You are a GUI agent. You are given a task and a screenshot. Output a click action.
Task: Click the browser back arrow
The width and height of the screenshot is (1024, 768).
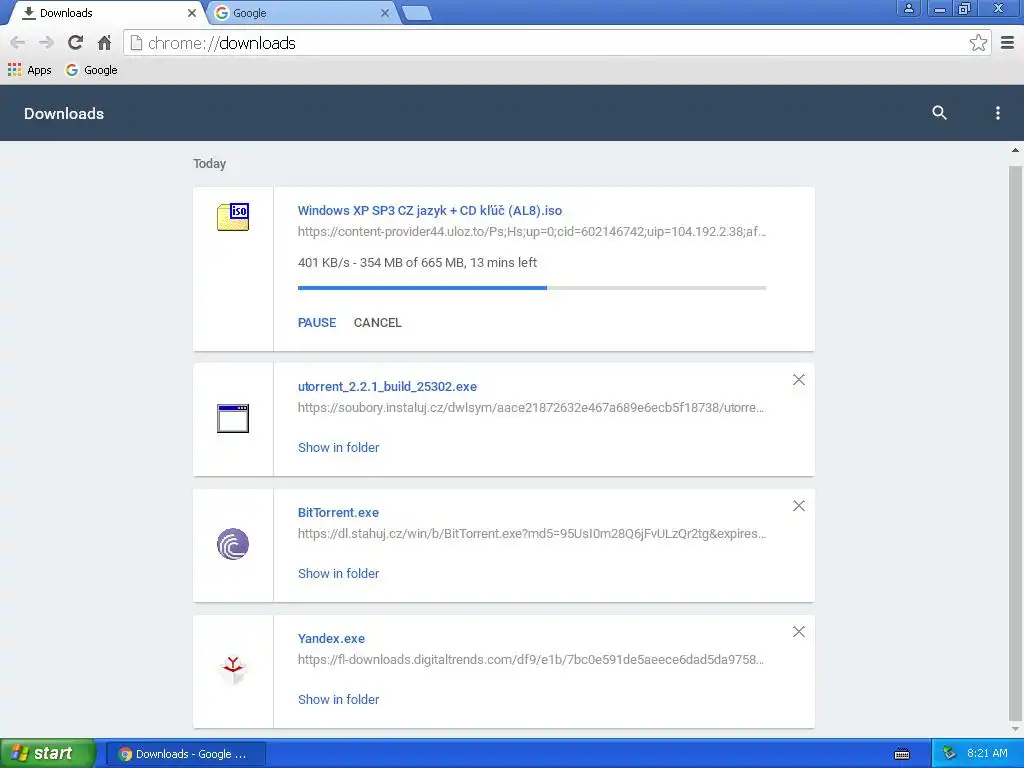pos(18,43)
